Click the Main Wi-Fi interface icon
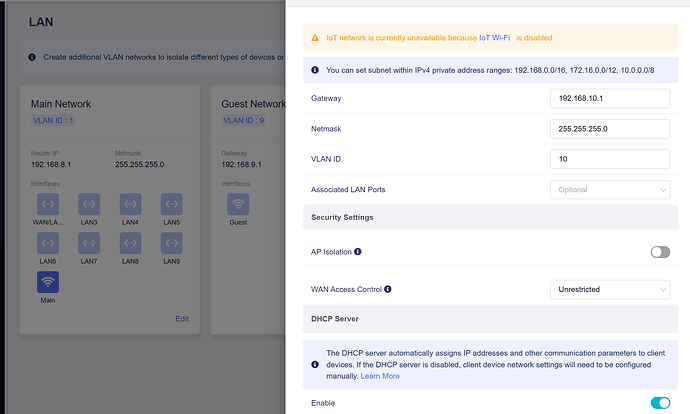The image size is (690, 414). [48, 282]
